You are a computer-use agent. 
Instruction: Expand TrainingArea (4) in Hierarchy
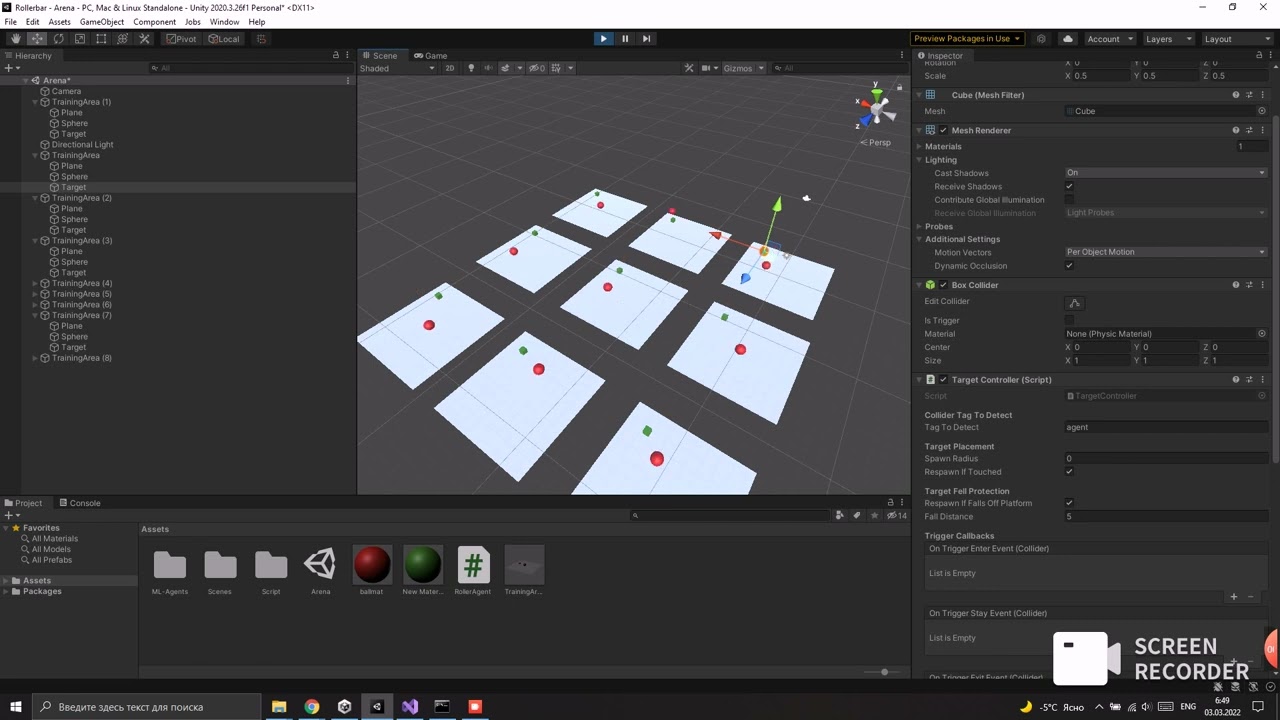click(x=35, y=284)
